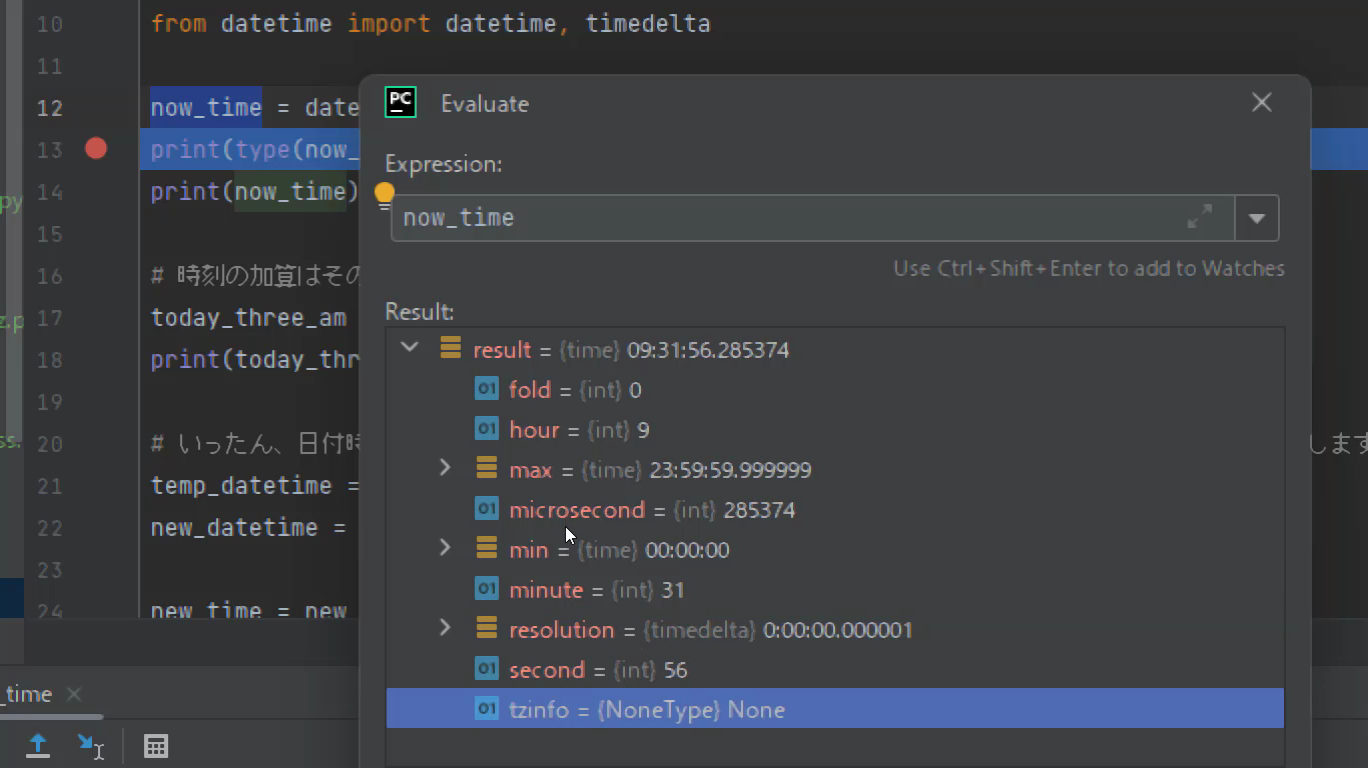Expand the max attribute node
This screenshot has width=1368, height=768.
tap(446, 468)
